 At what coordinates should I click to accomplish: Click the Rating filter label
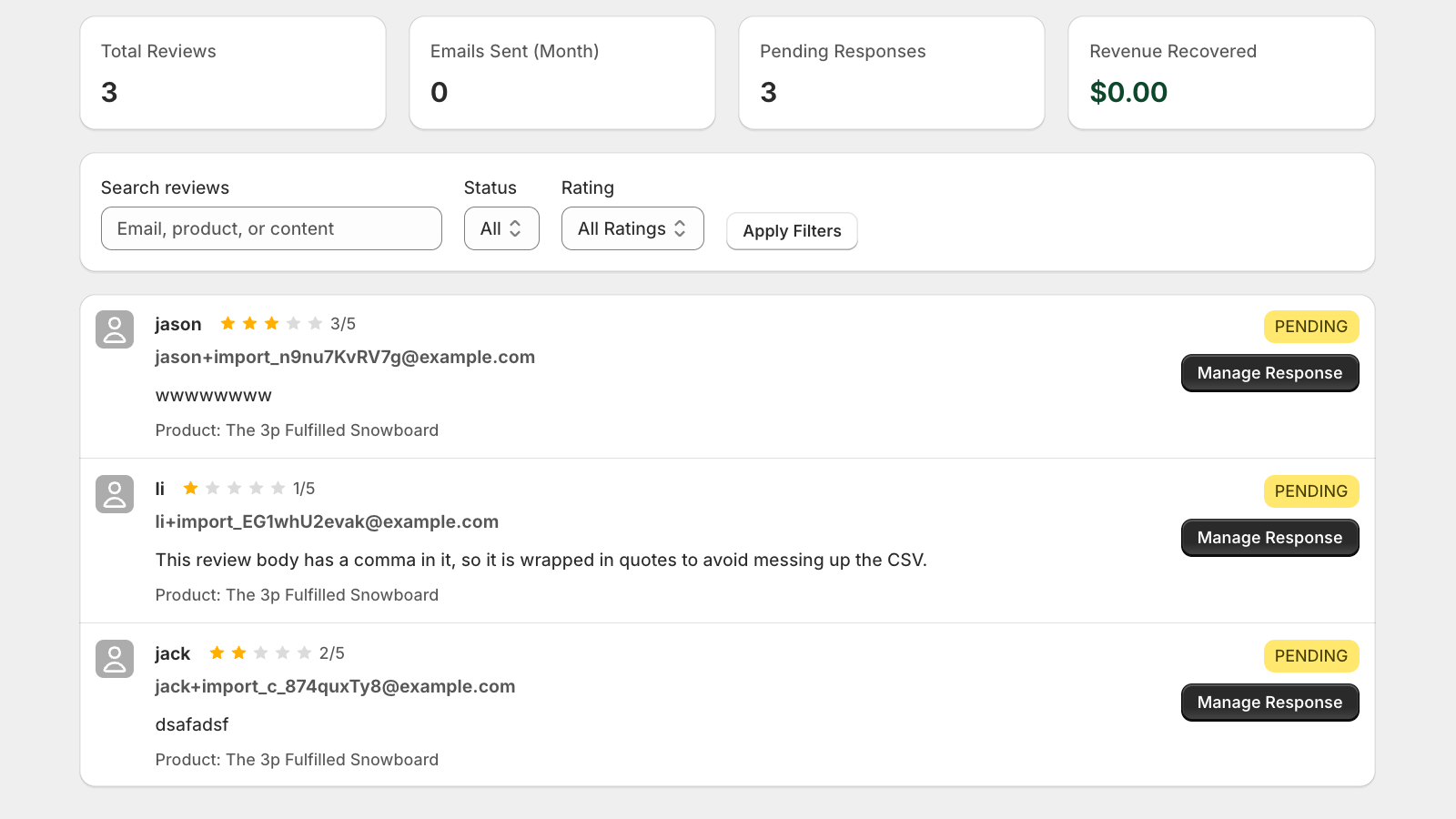pyautogui.click(x=588, y=187)
